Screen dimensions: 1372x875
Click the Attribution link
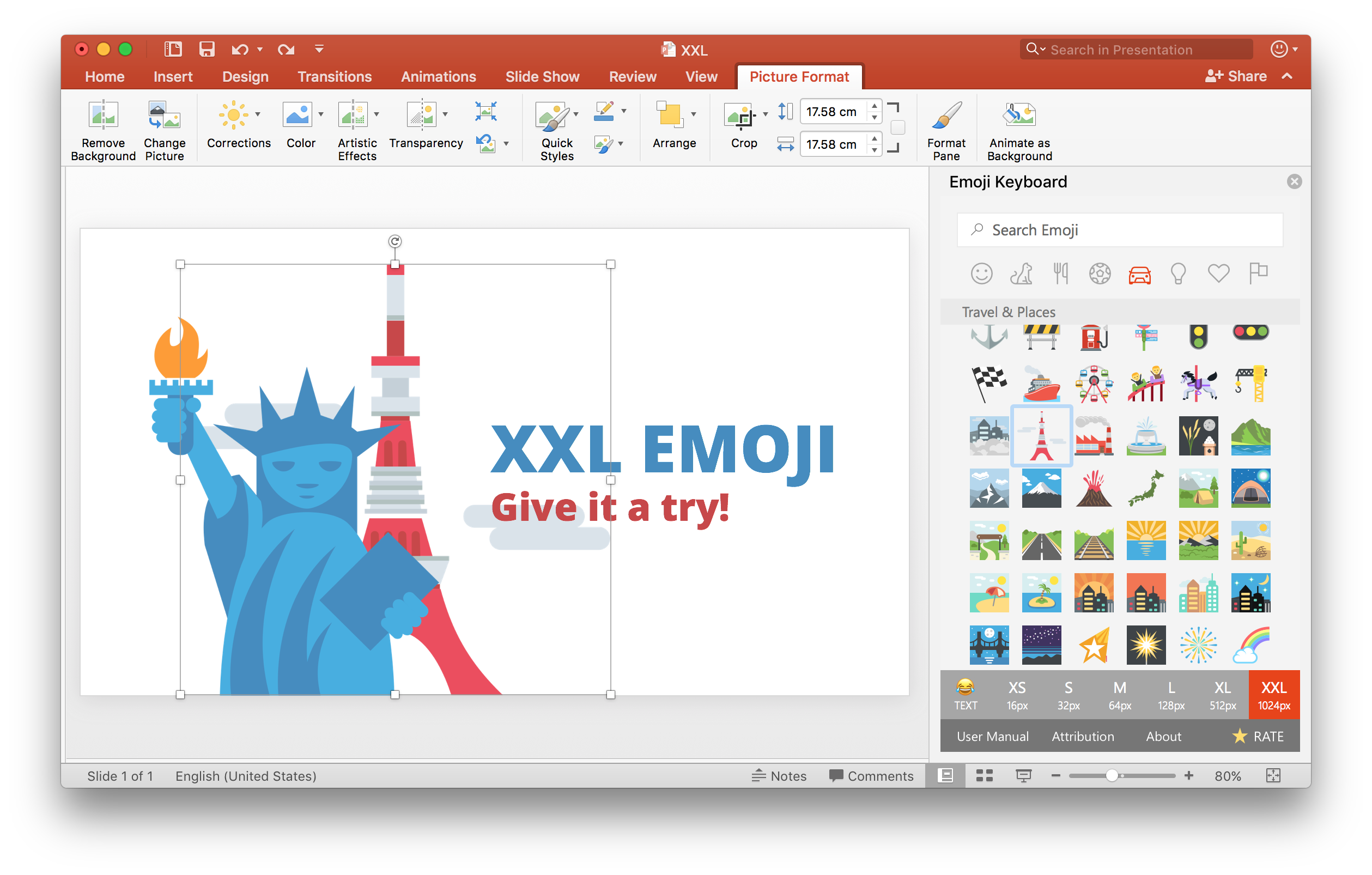(1084, 736)
